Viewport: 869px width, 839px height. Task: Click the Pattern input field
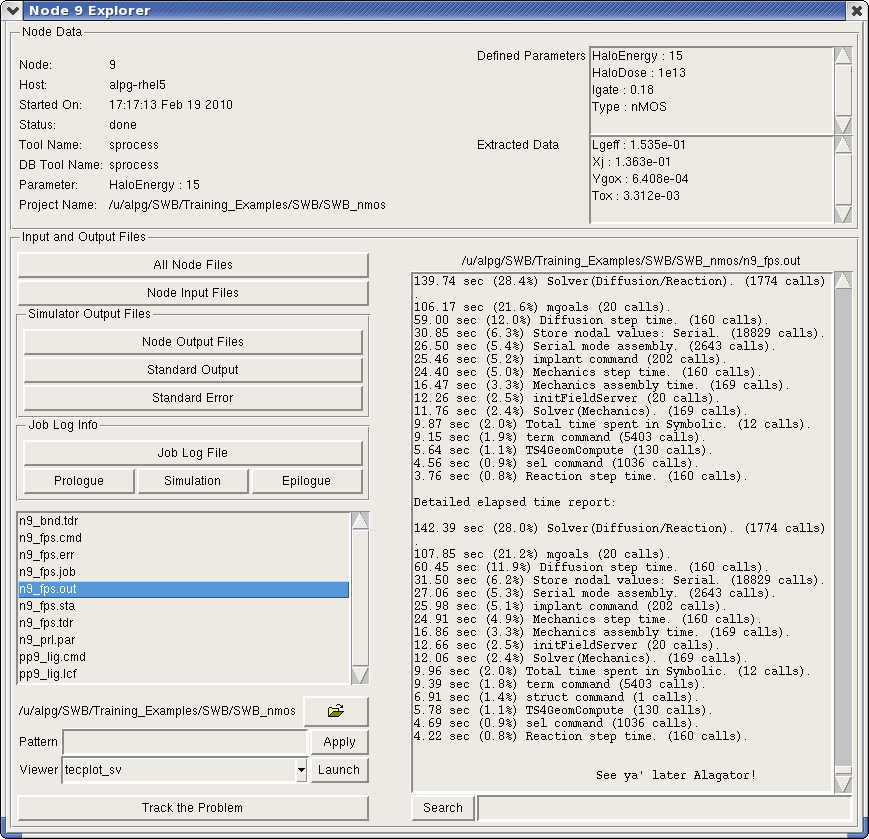point(185,742)
